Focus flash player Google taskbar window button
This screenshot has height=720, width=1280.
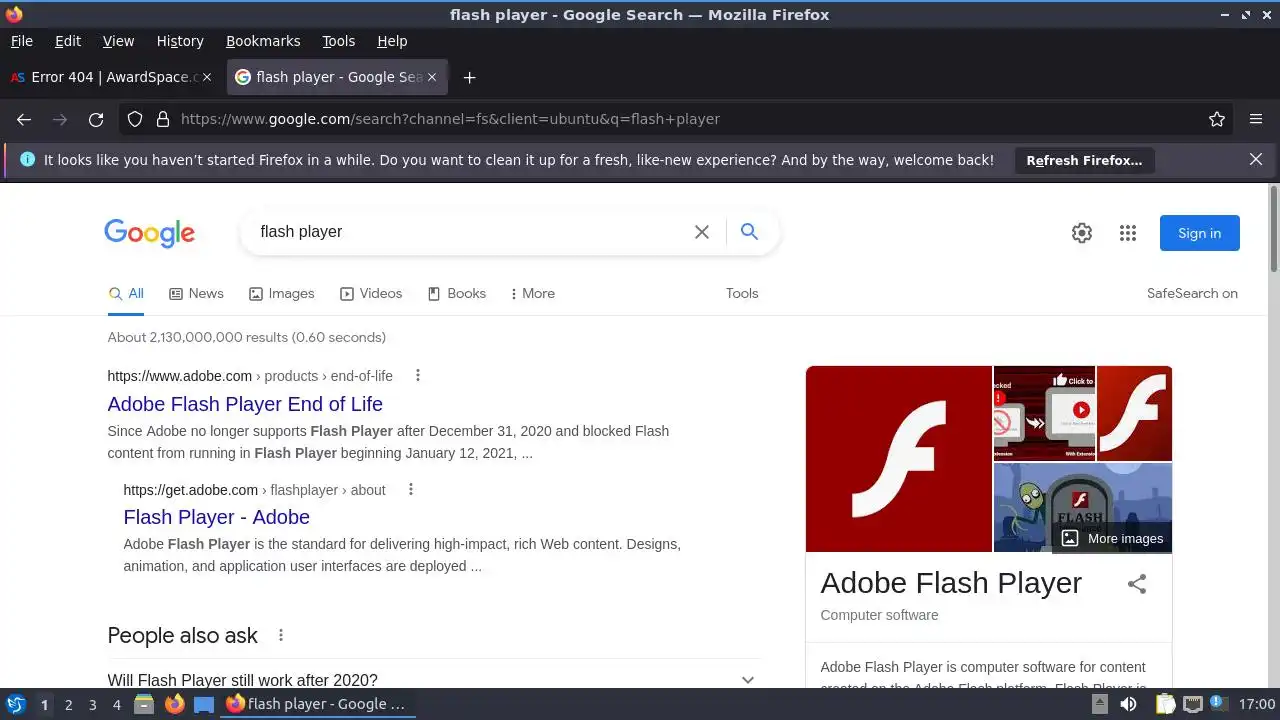317,704
